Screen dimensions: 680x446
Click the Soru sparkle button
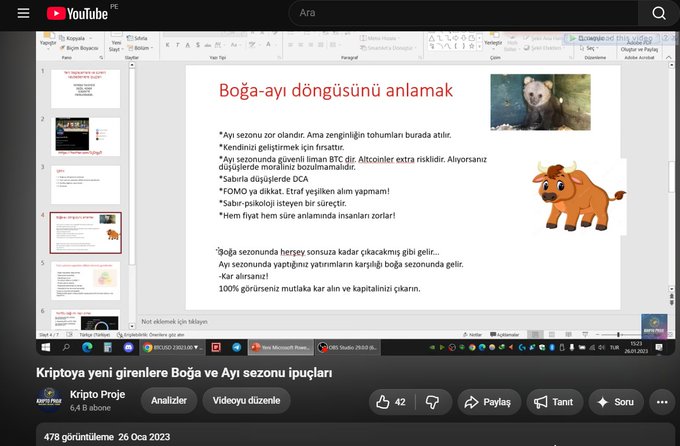pos(616,402)
